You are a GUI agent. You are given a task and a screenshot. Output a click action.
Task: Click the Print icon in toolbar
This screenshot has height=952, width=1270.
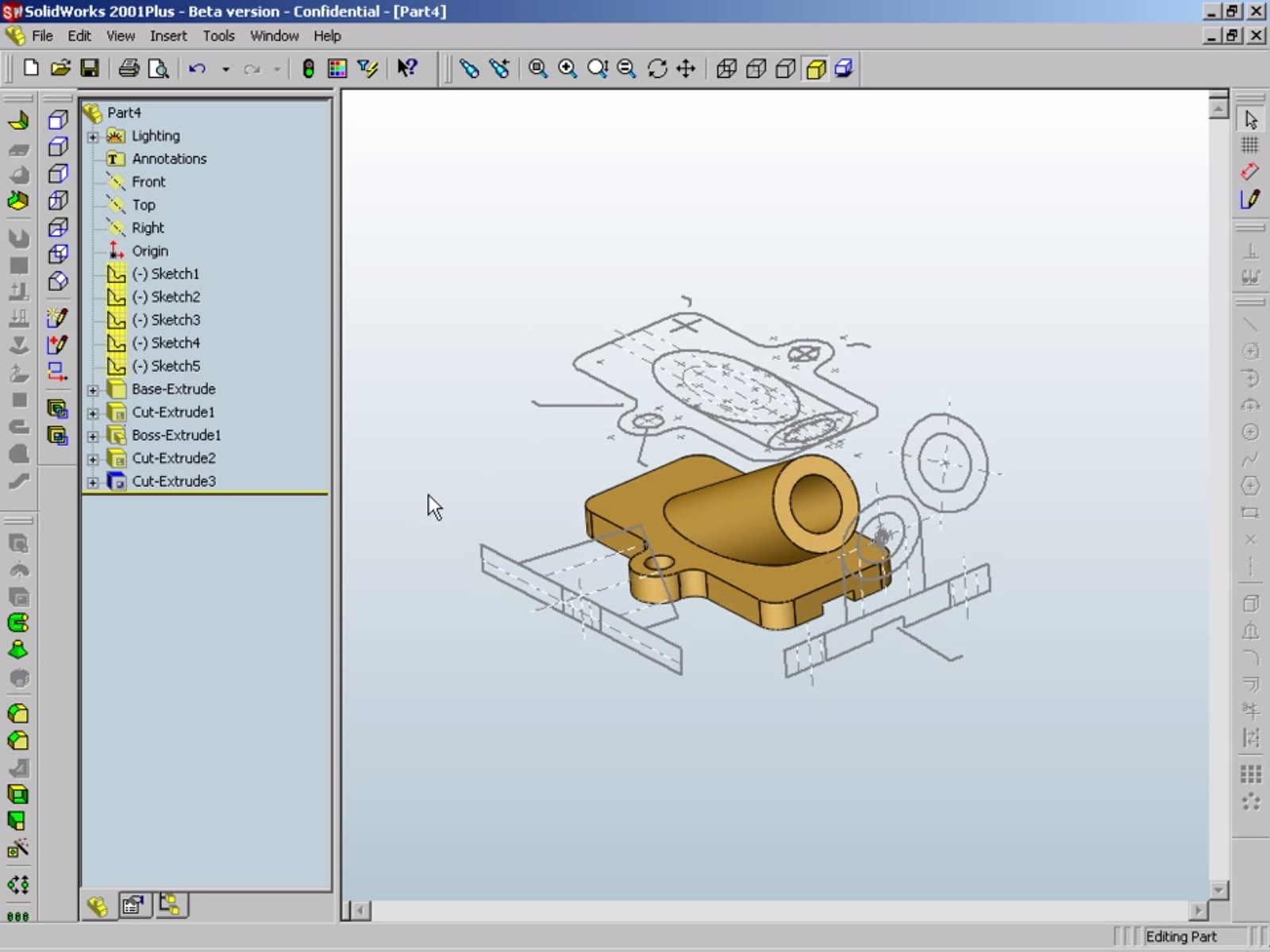pos(129,68)
